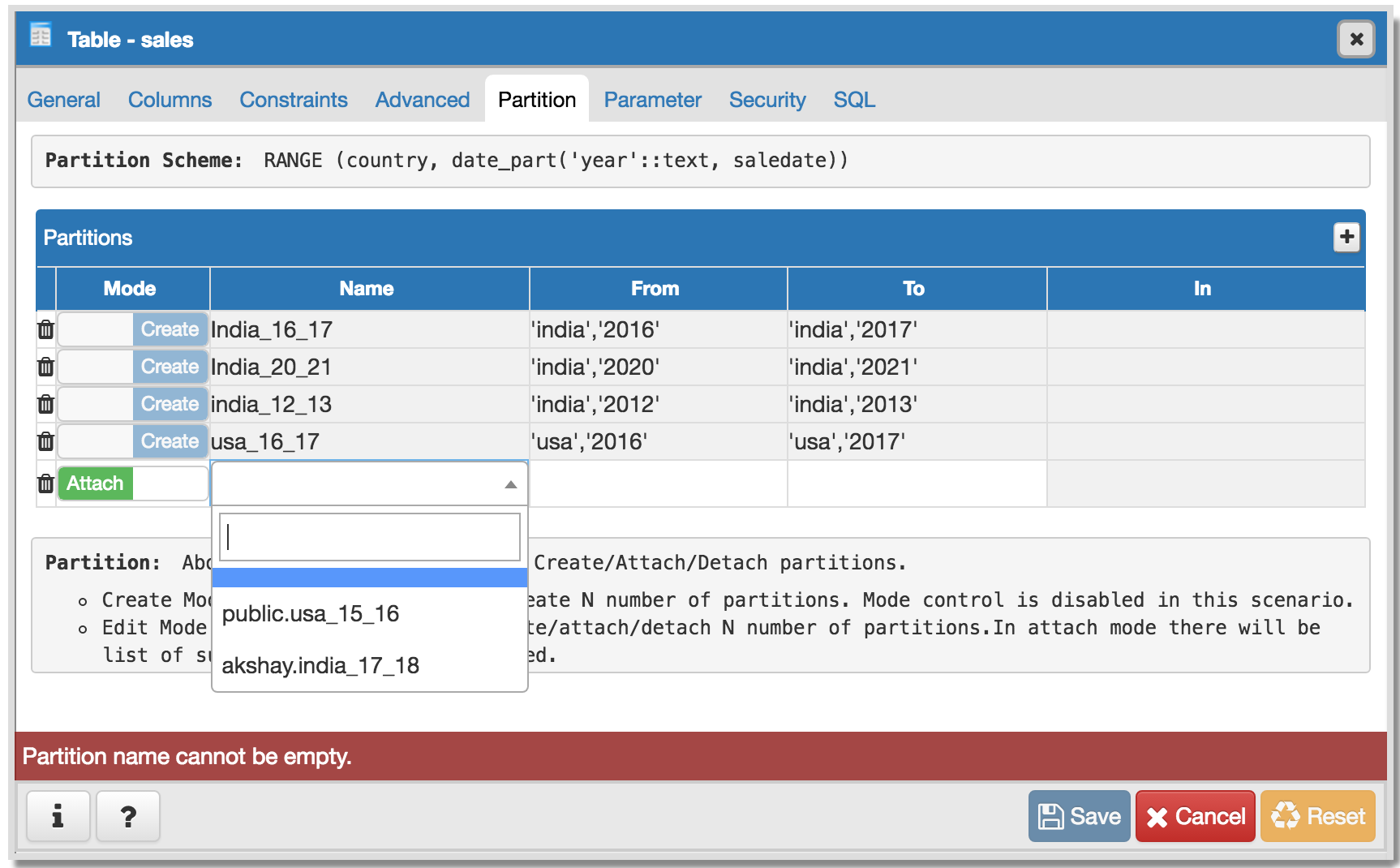Click trash icon for India_20_21 partition
The image size is (1400, 868).
point(45,367)
